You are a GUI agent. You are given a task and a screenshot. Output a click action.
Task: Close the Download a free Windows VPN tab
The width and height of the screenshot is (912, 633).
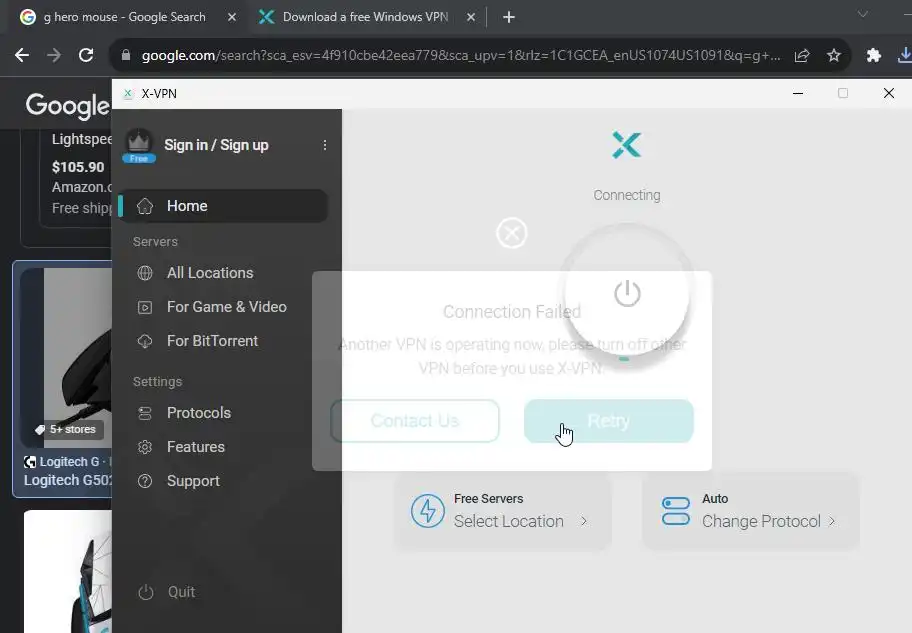click(x=471, y=17)
